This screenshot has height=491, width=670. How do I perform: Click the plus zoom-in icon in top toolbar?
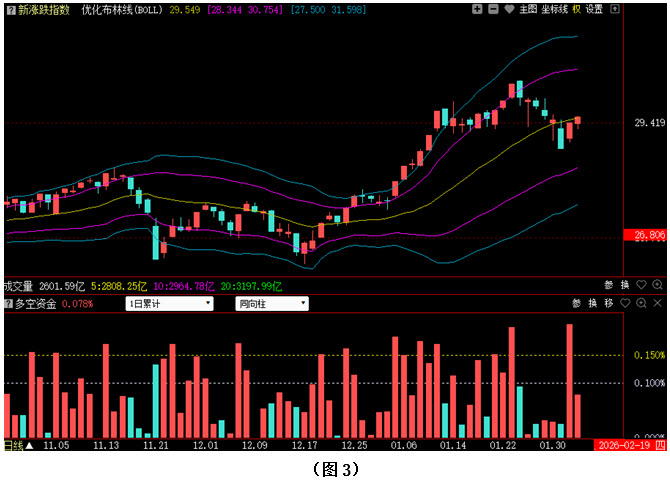(x=477, y=9)
